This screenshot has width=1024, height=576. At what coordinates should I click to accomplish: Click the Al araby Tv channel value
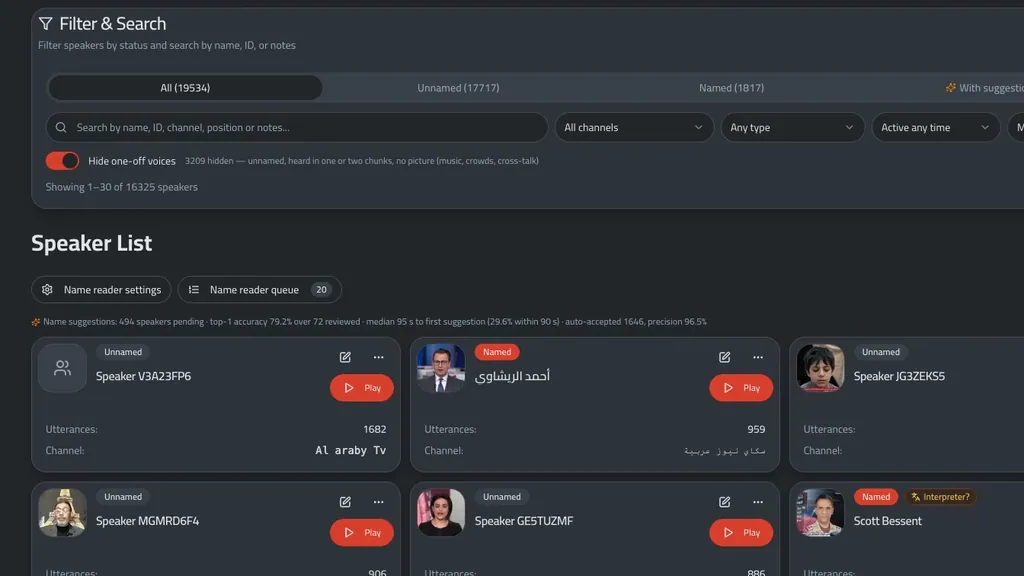pyautogui.click(x=351, y=451)
